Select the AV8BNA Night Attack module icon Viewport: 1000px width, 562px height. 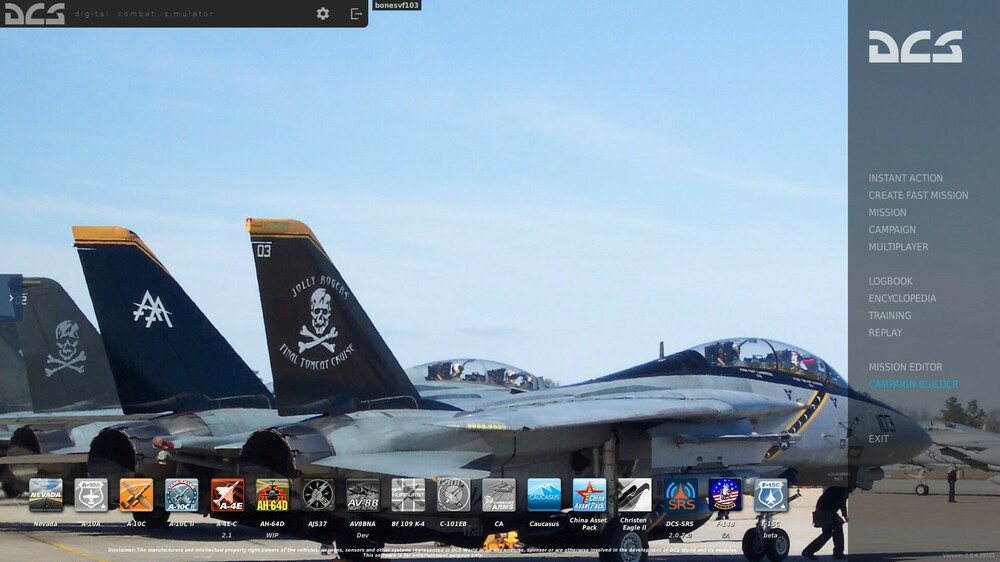click(363, 495)
